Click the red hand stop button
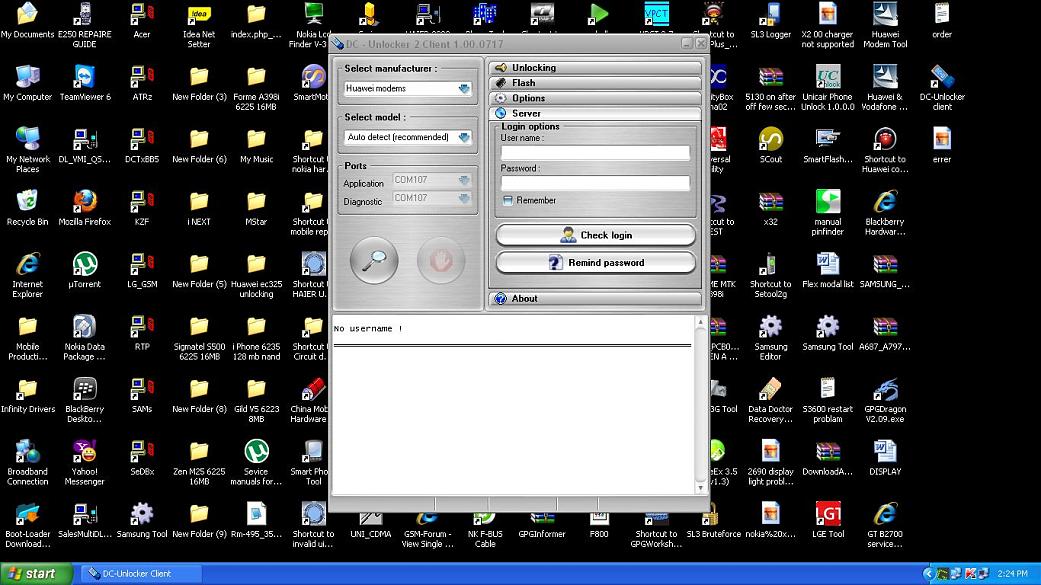This screenshot has height=585, width=1041. tap(441, 261)
